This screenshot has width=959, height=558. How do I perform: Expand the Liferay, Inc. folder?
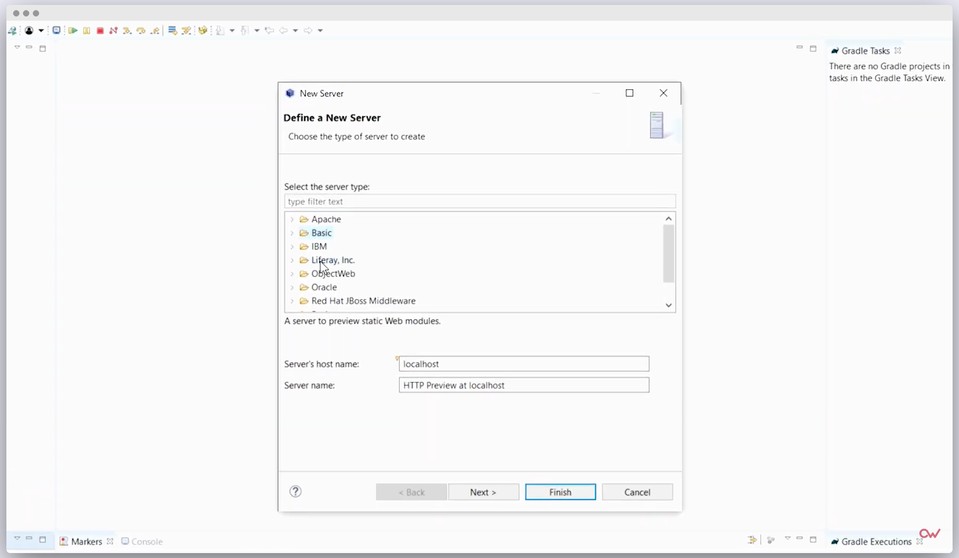click(x=292, y=260)
